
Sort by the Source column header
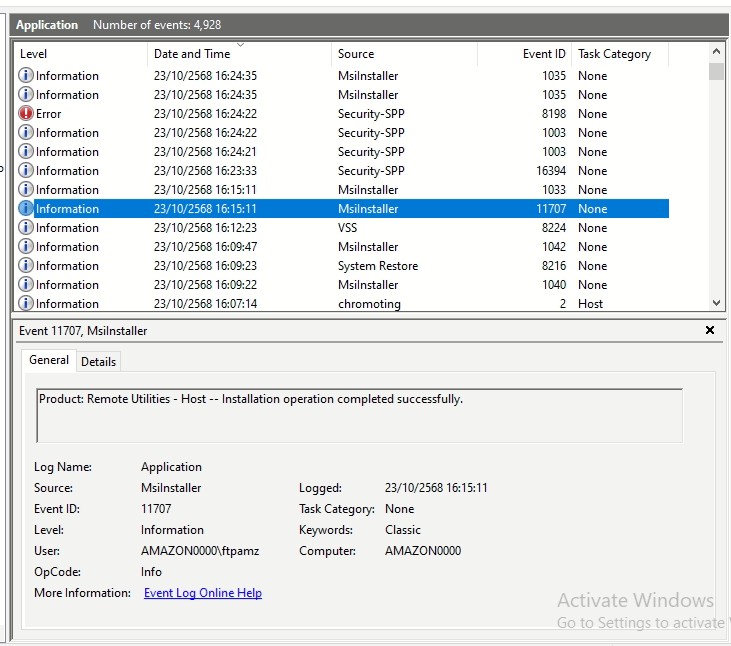(404, 54)
